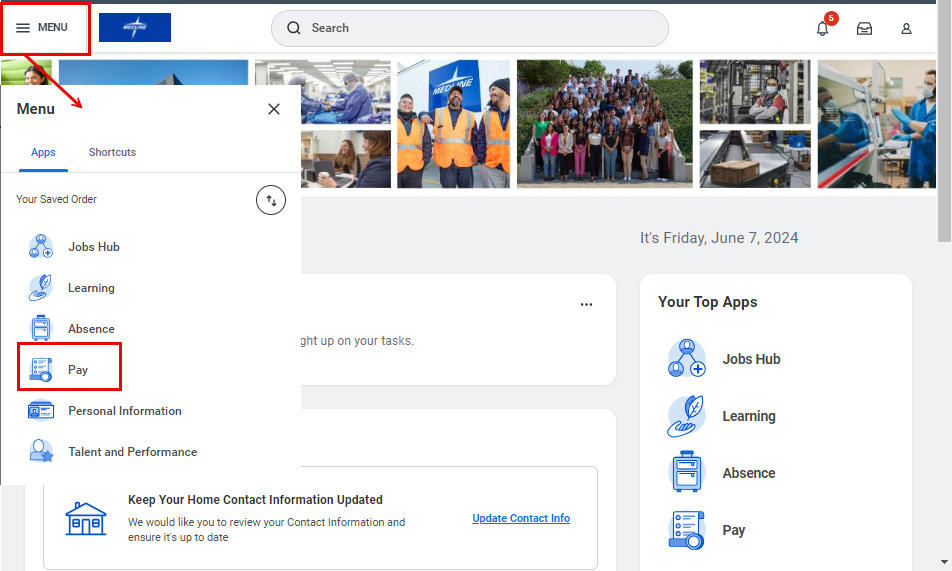The width and height of the screenshot is (952, 571).
Task: Open Talent and Performance in the menu
Action: [x=132, y=452]
